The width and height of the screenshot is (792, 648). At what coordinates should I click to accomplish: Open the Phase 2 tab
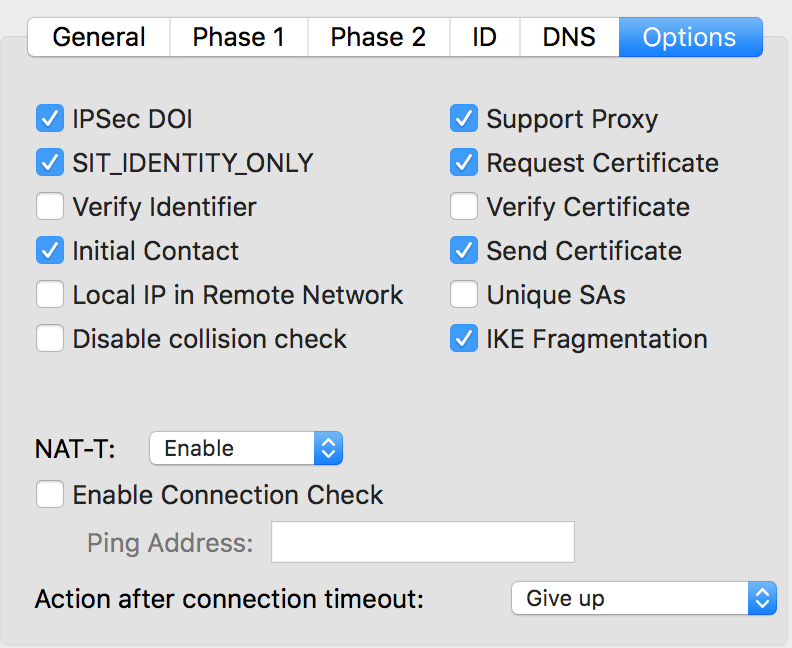point(377,38)
